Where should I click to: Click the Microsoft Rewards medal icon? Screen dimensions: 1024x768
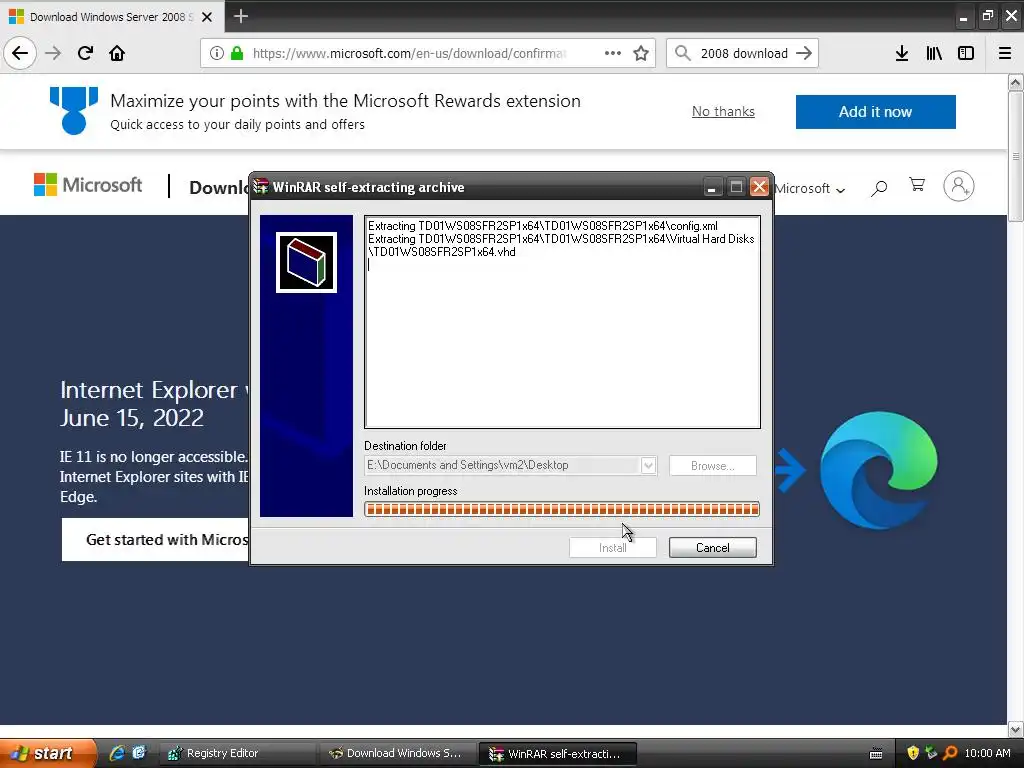click(74, 110)
